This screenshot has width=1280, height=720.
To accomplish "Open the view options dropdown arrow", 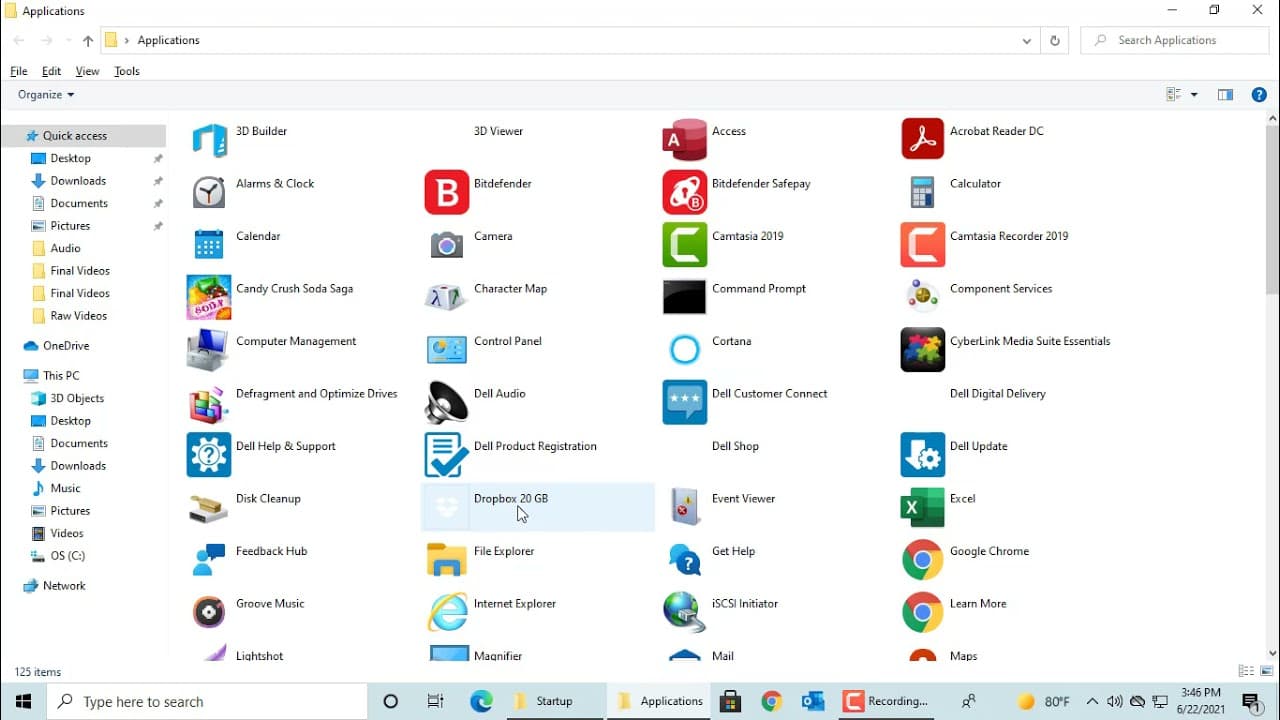I will 1194,95.
